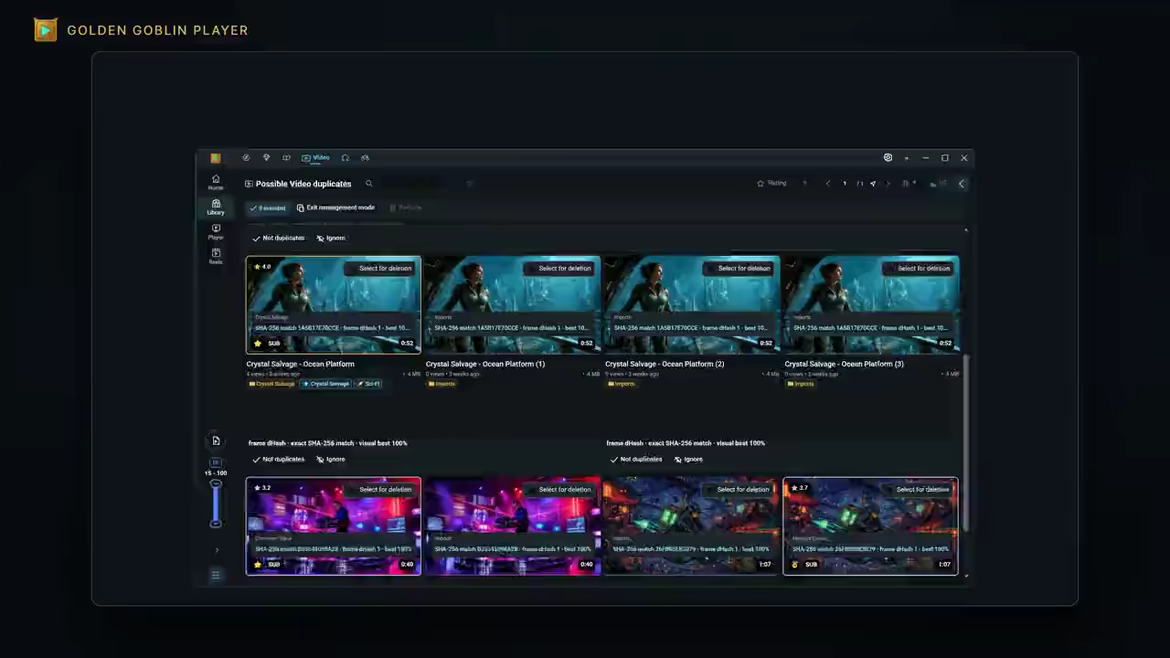Viewport: 1170px width, 658px height.
Task: Open the Player section in sidebar
Action: 216,231
